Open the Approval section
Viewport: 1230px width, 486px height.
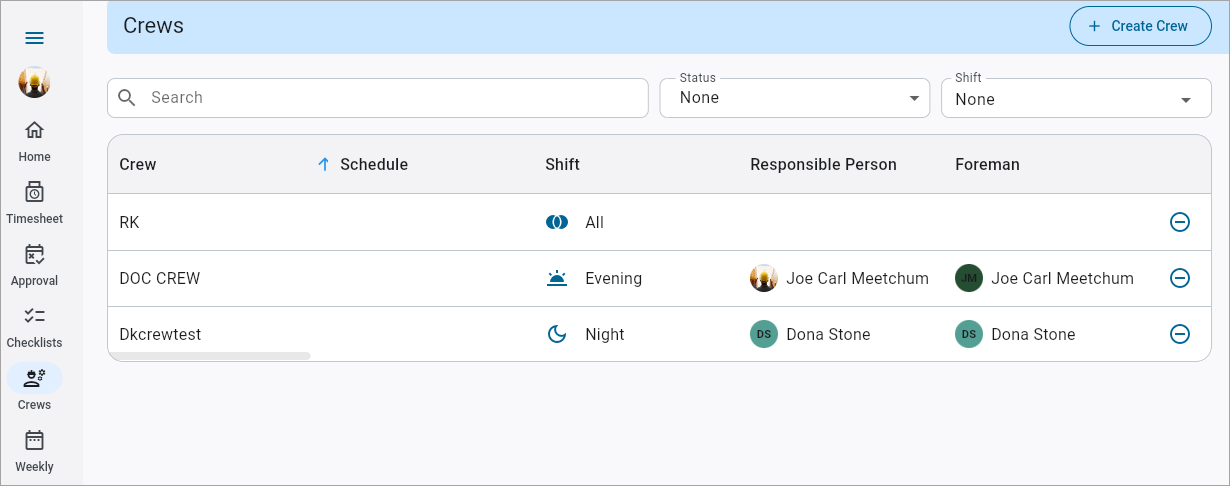(x=34, y=265)
